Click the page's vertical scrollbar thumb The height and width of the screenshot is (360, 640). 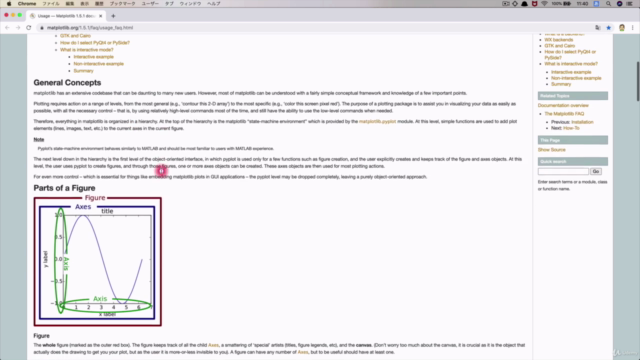pyautogui.click(x=638, y=81)
